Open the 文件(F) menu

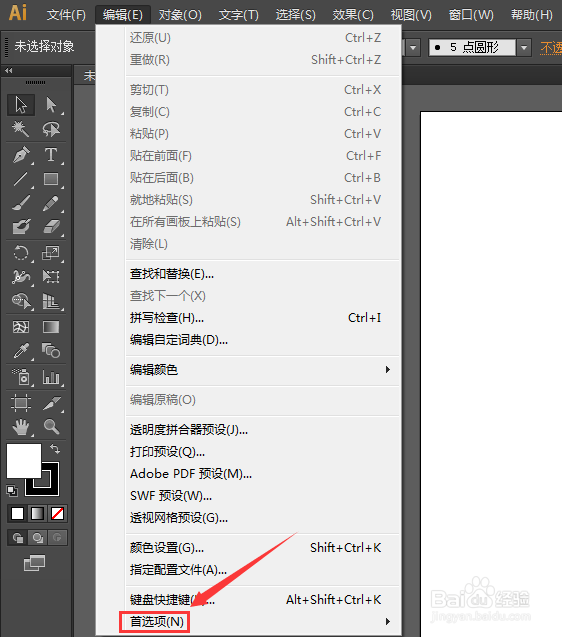66,15
